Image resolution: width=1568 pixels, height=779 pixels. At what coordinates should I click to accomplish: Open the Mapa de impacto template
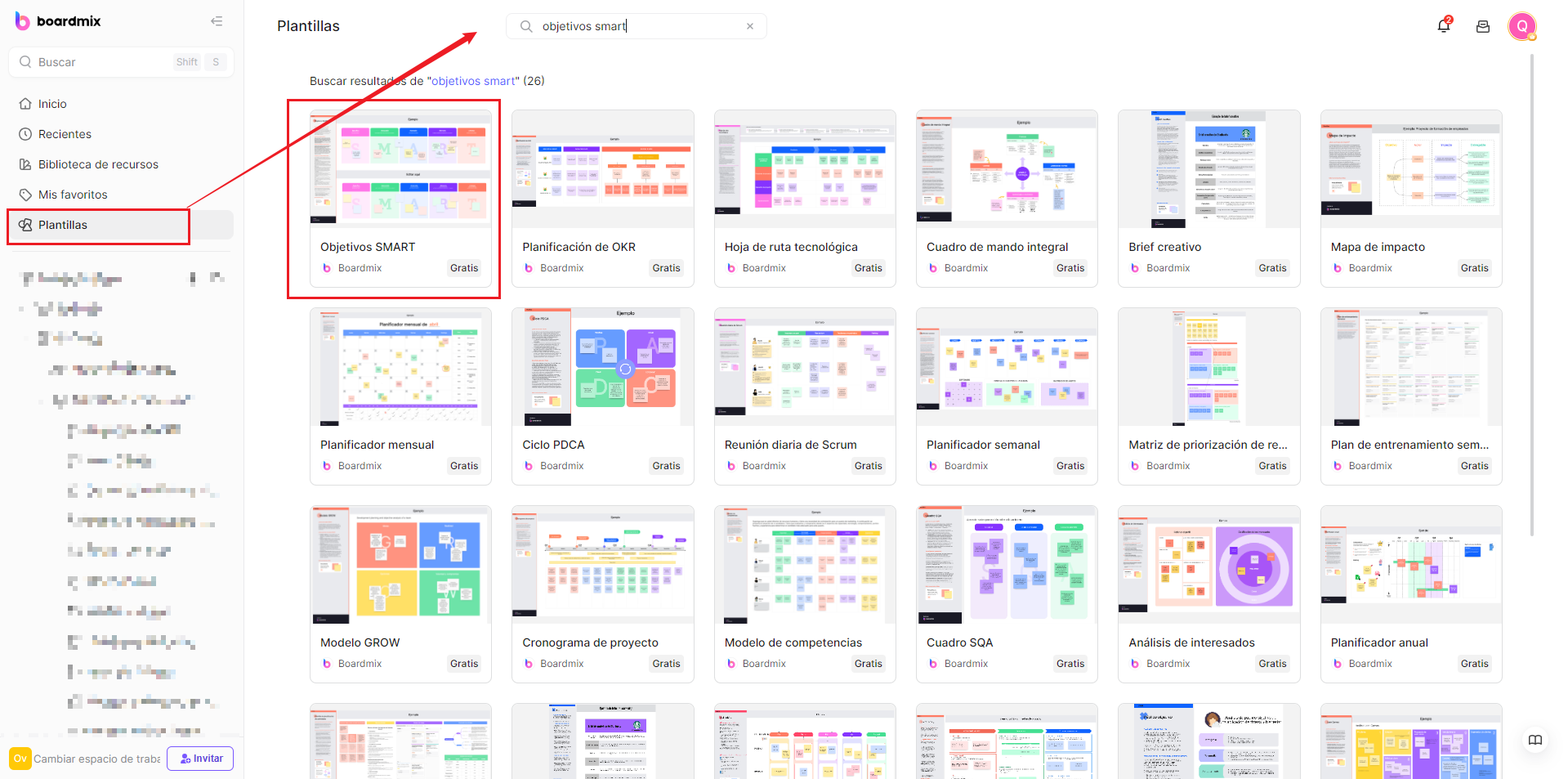coord(1411,199)
